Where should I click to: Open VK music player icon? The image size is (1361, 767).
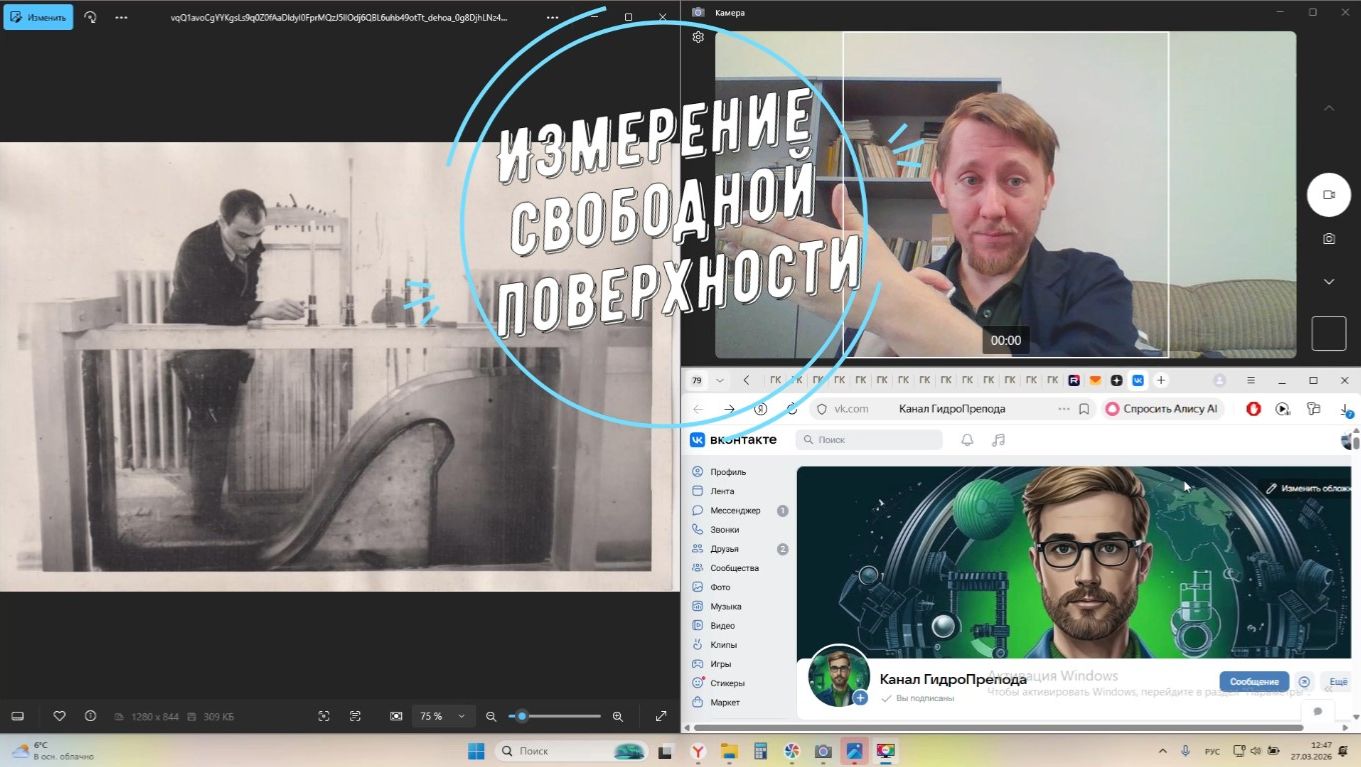[x=998, y=440]
